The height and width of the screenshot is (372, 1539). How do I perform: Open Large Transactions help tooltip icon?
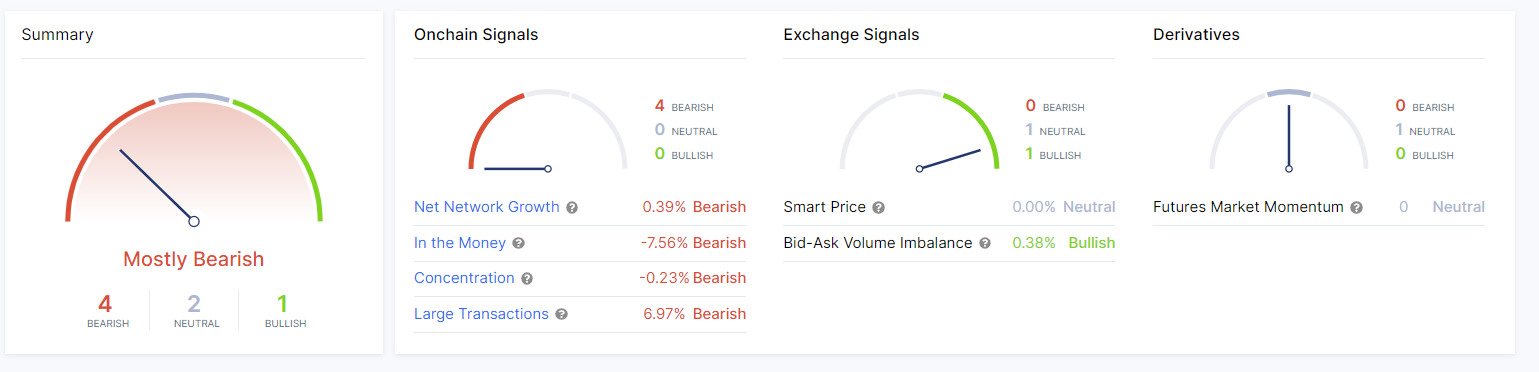[x=561, y=314]
